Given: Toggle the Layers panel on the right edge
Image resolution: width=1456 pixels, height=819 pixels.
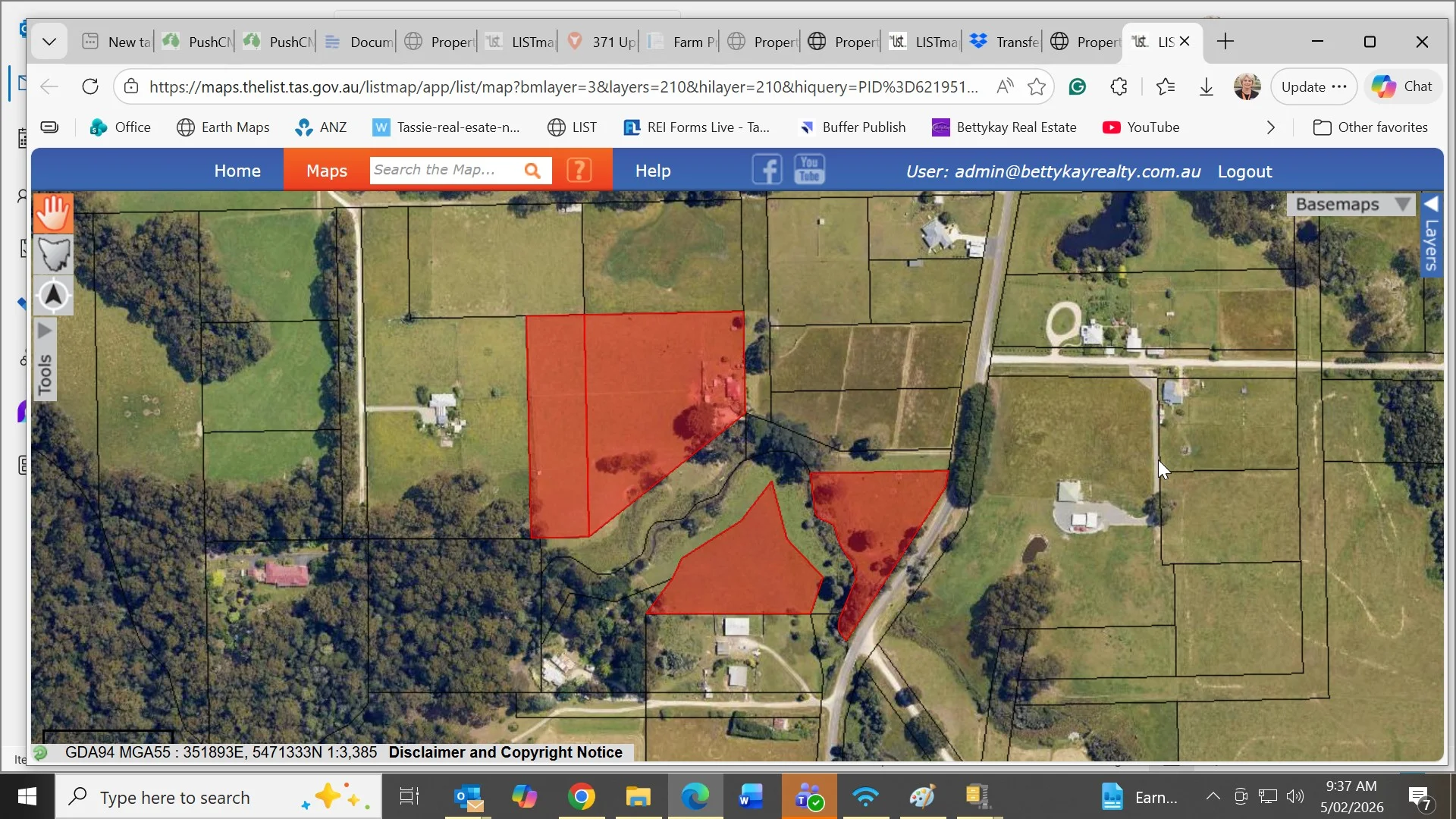Looking at the screenshot, I should pyautogui.click(x=1430, y=243).
